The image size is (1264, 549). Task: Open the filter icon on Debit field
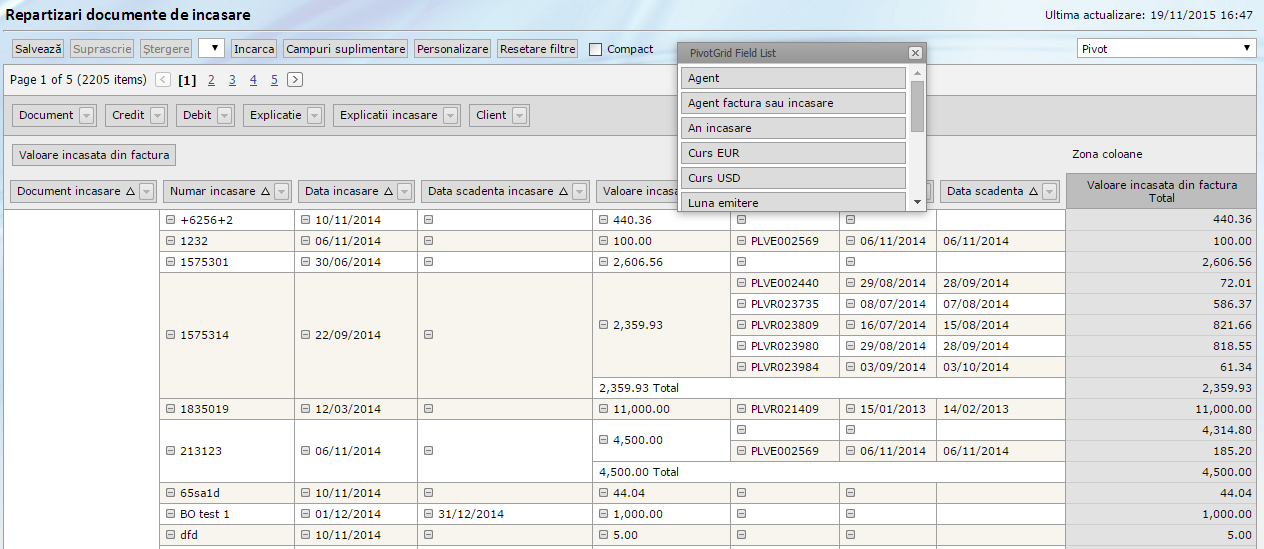[x=224, y=116]
